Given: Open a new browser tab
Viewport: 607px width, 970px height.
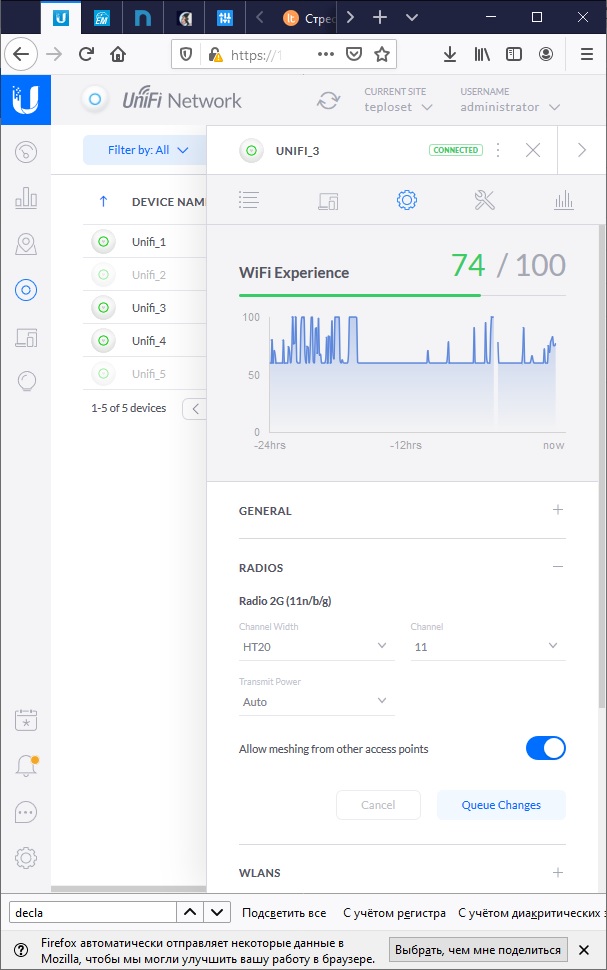Looking at the screenshot, I should point(380,17).
